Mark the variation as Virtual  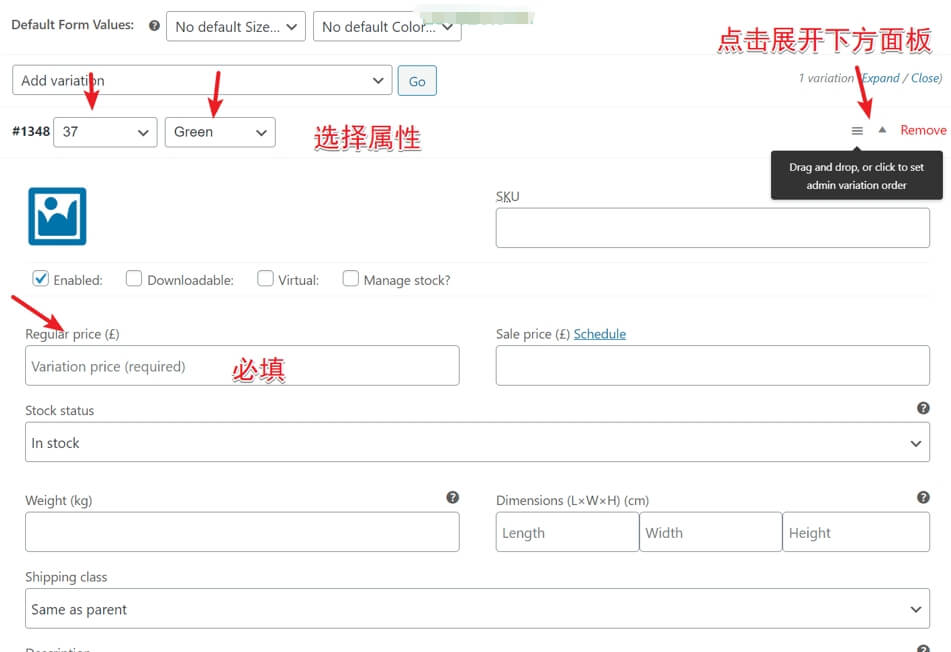coord(265,279)
